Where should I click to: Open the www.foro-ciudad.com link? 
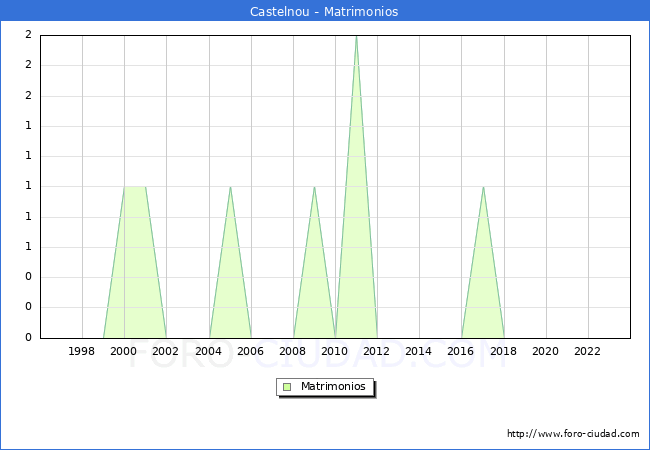point(573,434)
